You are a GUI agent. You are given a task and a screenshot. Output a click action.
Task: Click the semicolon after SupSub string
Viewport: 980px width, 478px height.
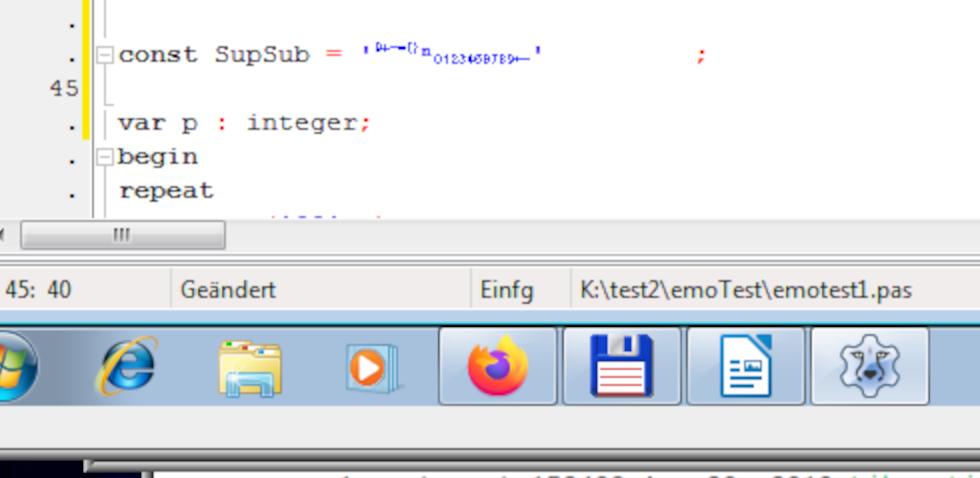(x=701, y=57)
